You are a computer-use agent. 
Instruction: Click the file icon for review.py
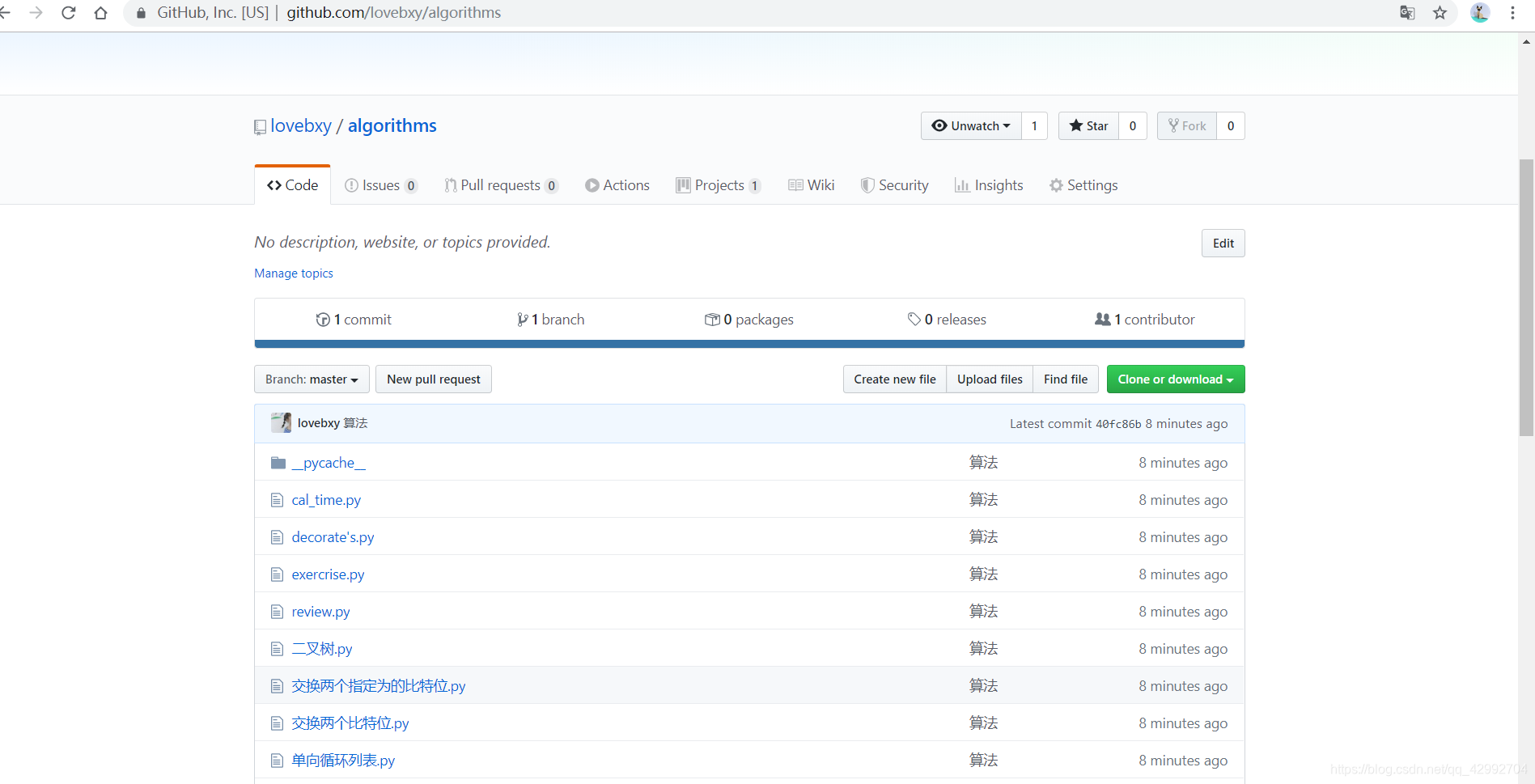[x=277, y=612]
